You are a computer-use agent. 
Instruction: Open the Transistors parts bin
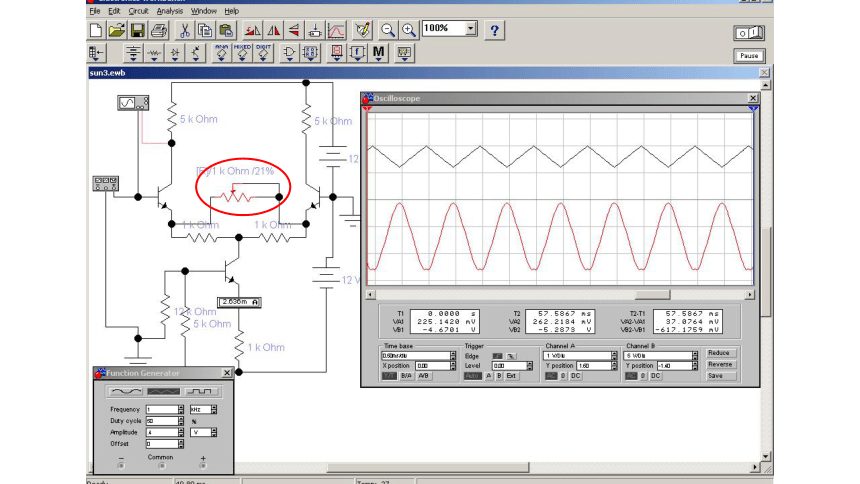pos(196,53)
